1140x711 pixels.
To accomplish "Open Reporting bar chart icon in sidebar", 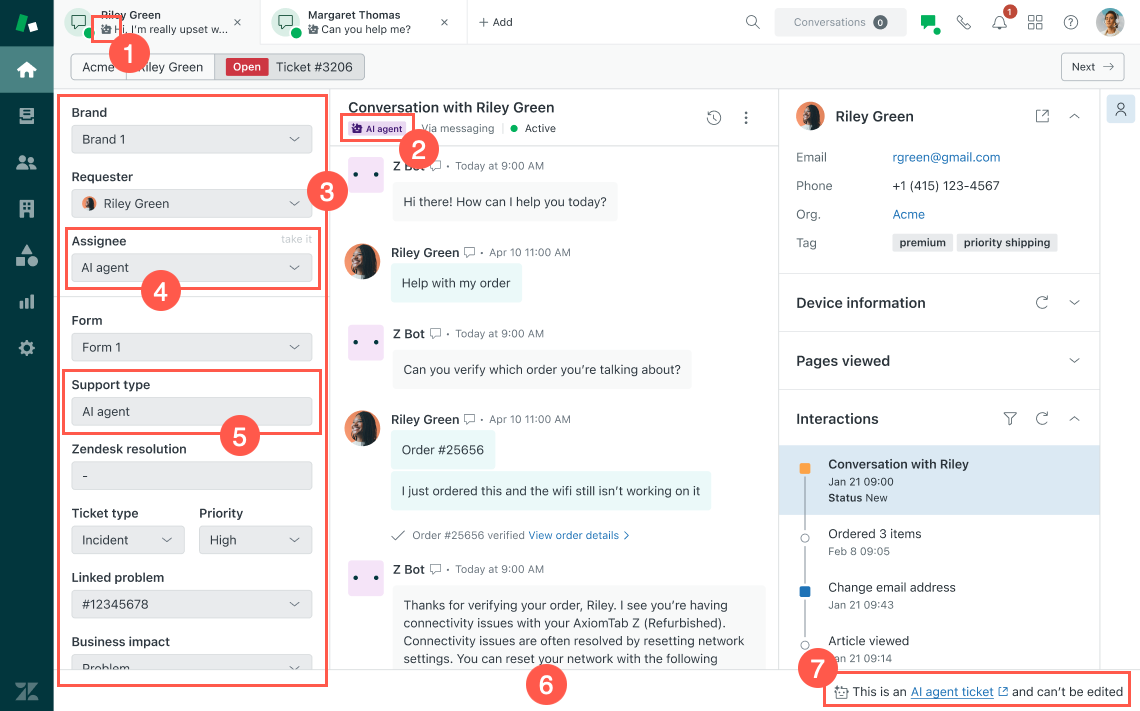I will [x=26, y=302].
